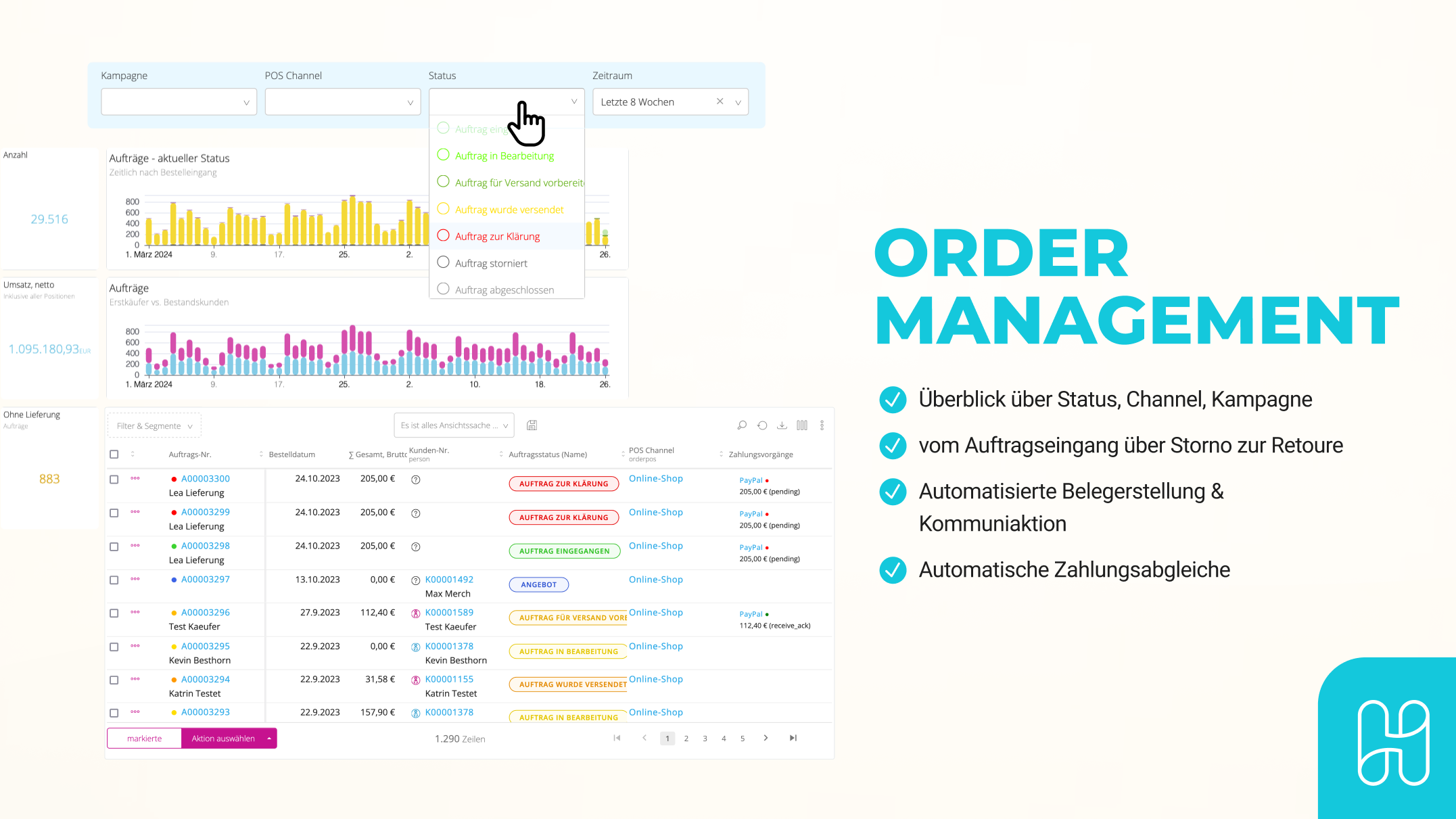Go to page 3 in pagination
Screen dimensions: 1456x819
[x=705, y=739]
